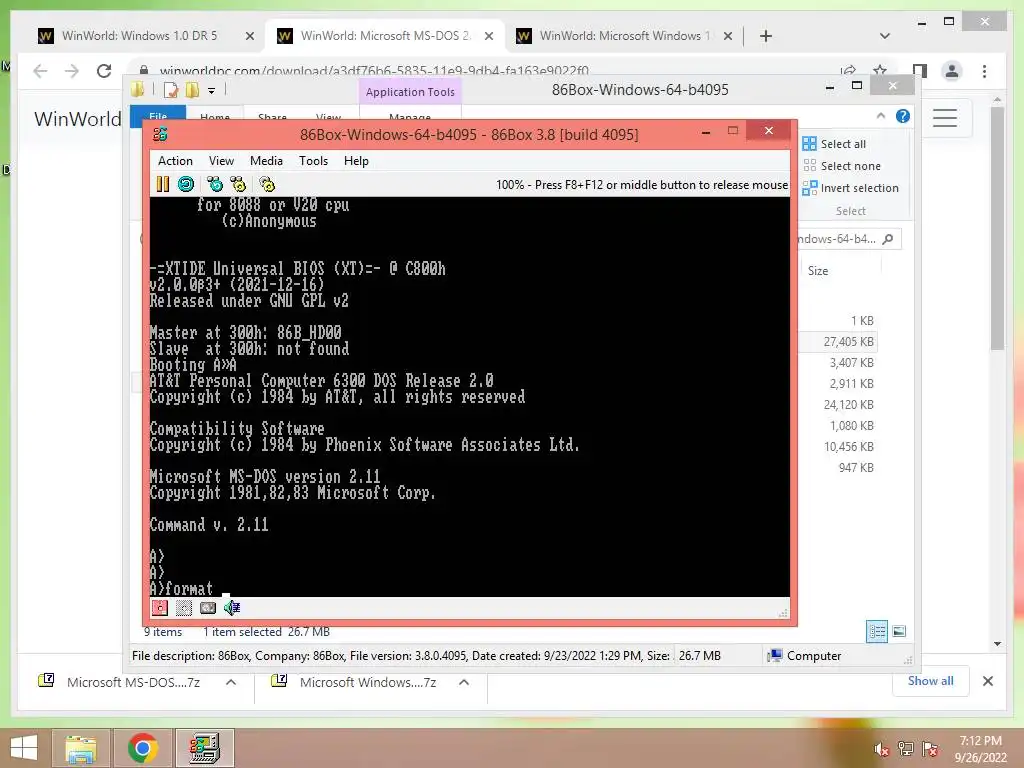
Task: Click Chrome forward arrow
Action: (x=72, y=71)
